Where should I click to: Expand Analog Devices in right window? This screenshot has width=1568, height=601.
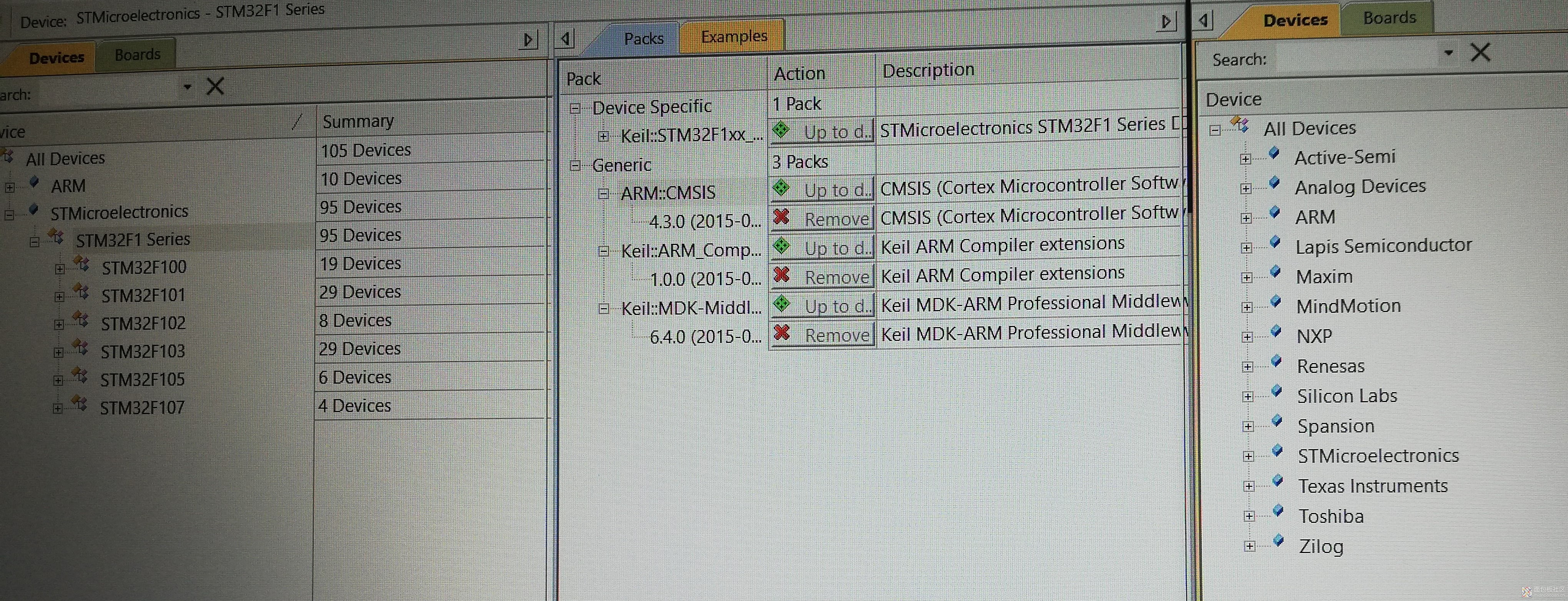pyautogui.click(x=1245, y=189)
